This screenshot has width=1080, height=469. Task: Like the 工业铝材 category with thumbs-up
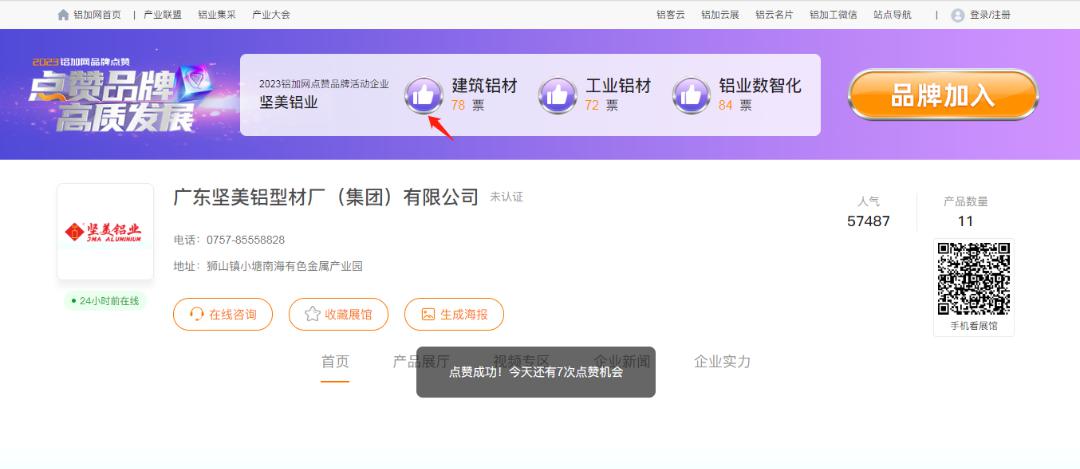(557, 95)
